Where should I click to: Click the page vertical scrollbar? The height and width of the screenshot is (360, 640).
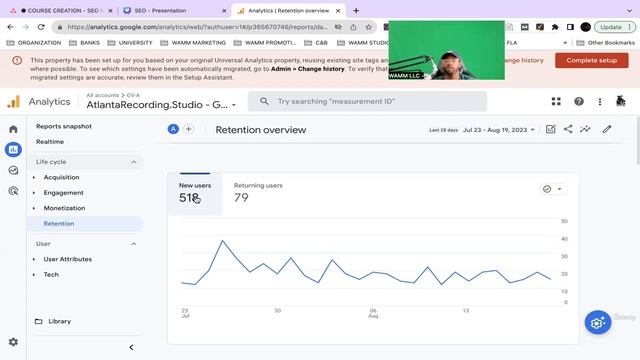pos(637,140)
